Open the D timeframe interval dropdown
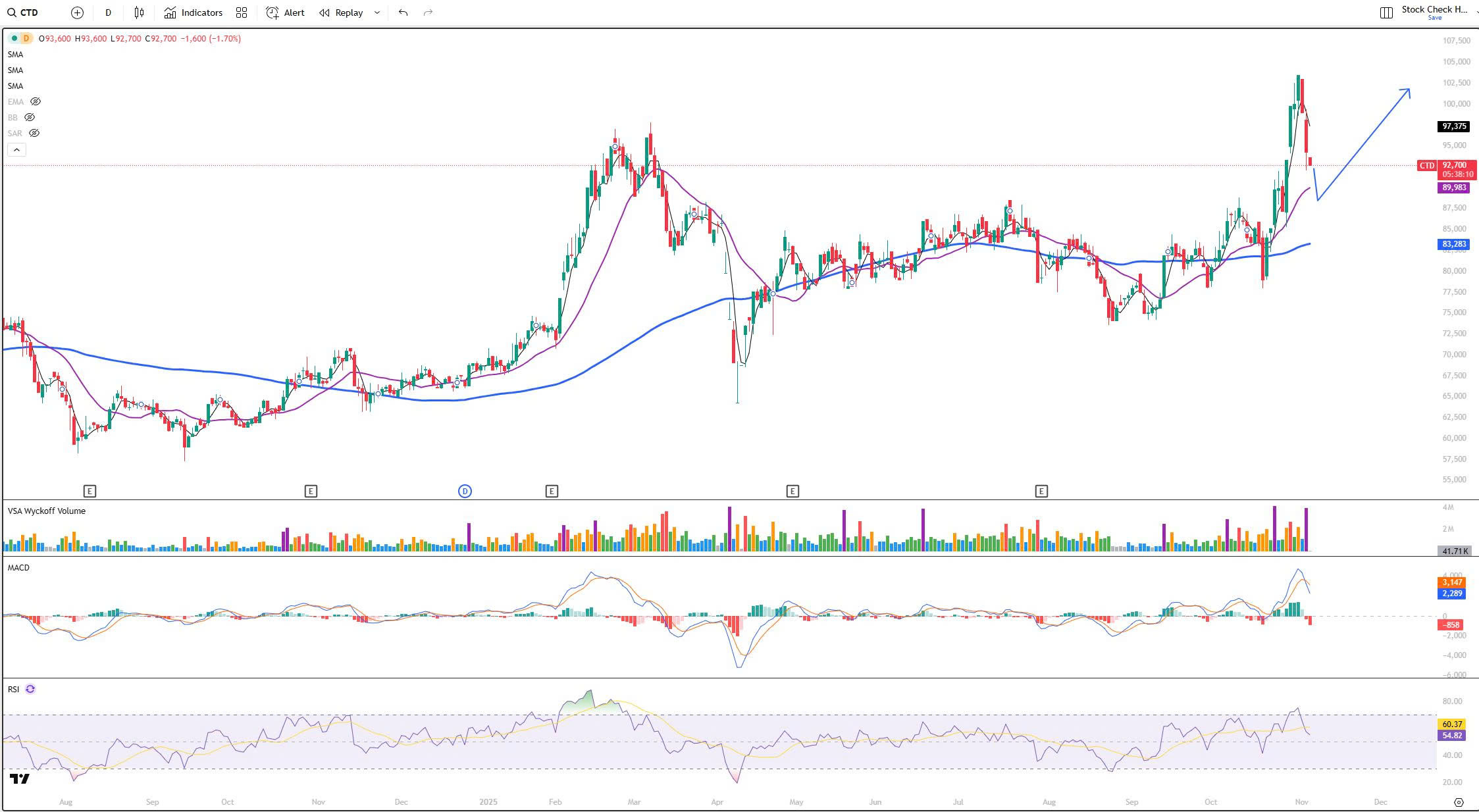Image resolution: width=1479 pixels, height=812 pixels. coord(108,13)
